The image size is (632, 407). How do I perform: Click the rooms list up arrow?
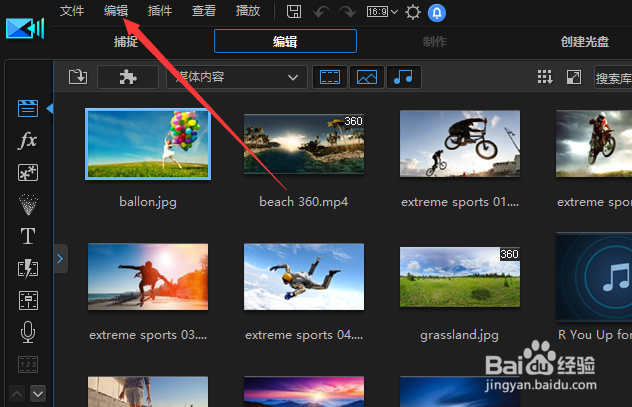17,394
